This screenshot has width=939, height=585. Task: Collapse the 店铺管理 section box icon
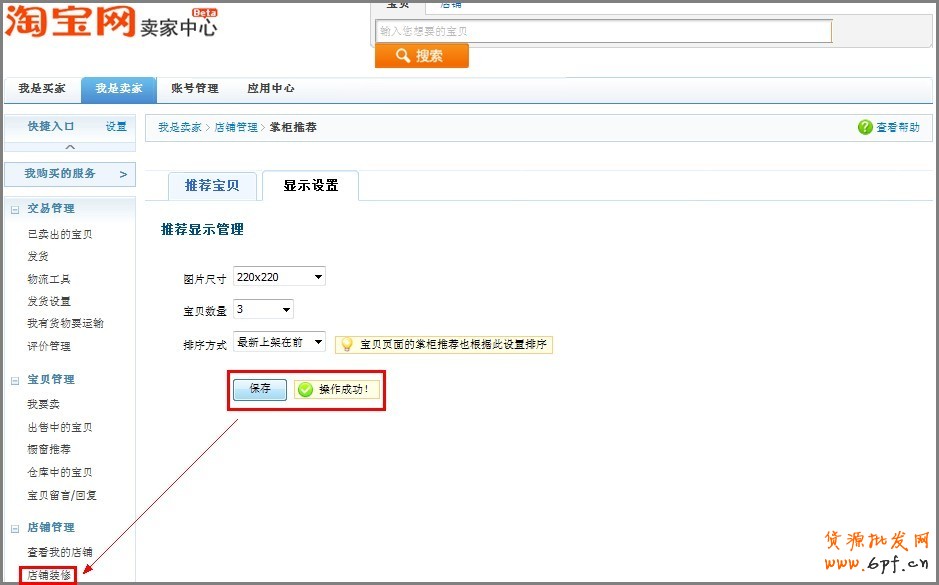tap(15, 528)
